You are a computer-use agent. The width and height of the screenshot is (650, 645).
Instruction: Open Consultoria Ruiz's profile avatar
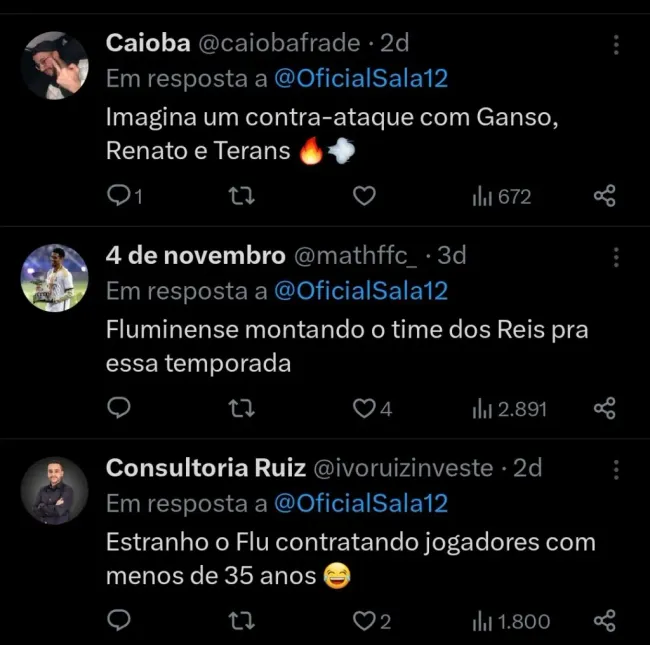click(55, 490)
